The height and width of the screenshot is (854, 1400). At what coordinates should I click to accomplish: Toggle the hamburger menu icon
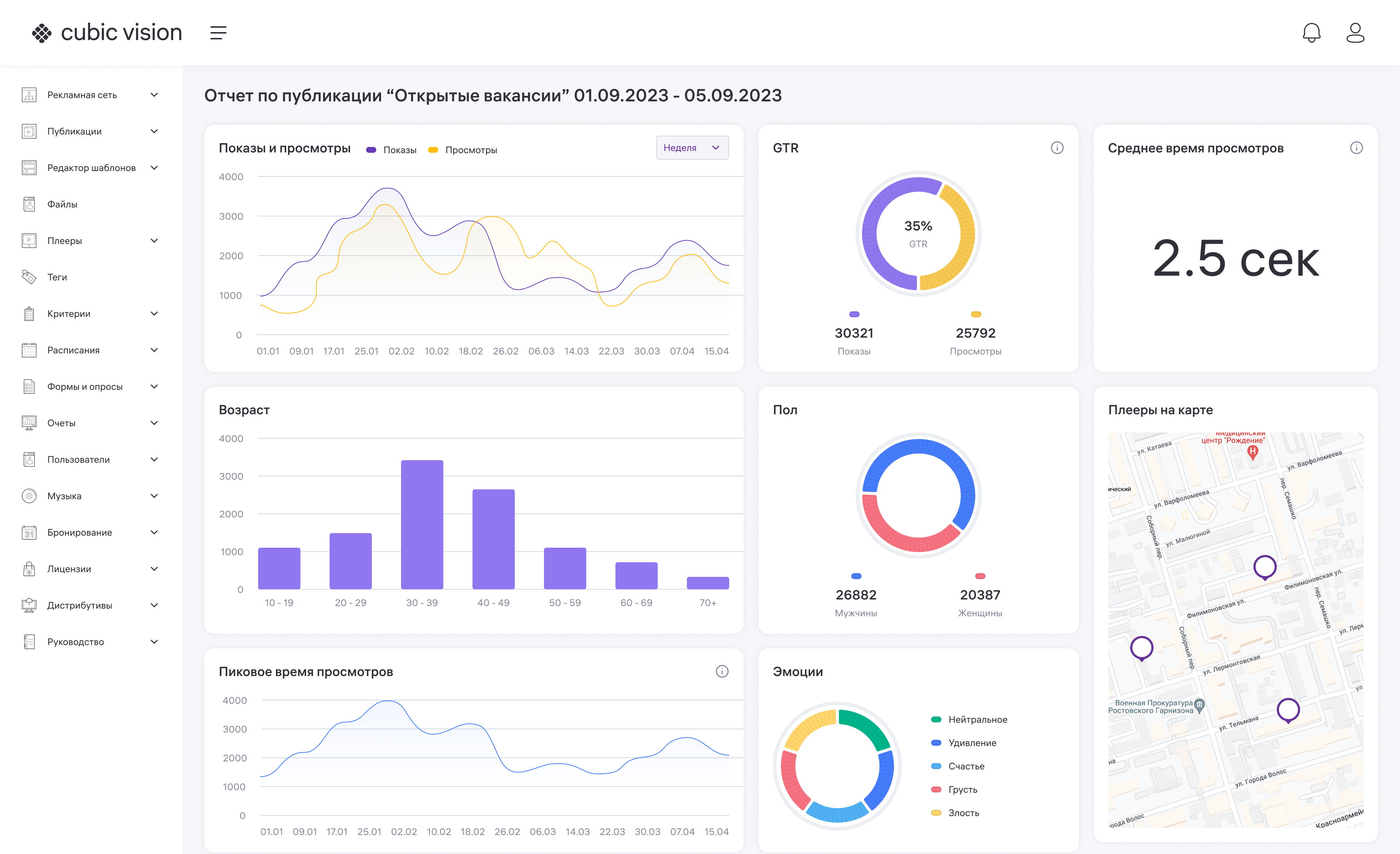(218, 33)
